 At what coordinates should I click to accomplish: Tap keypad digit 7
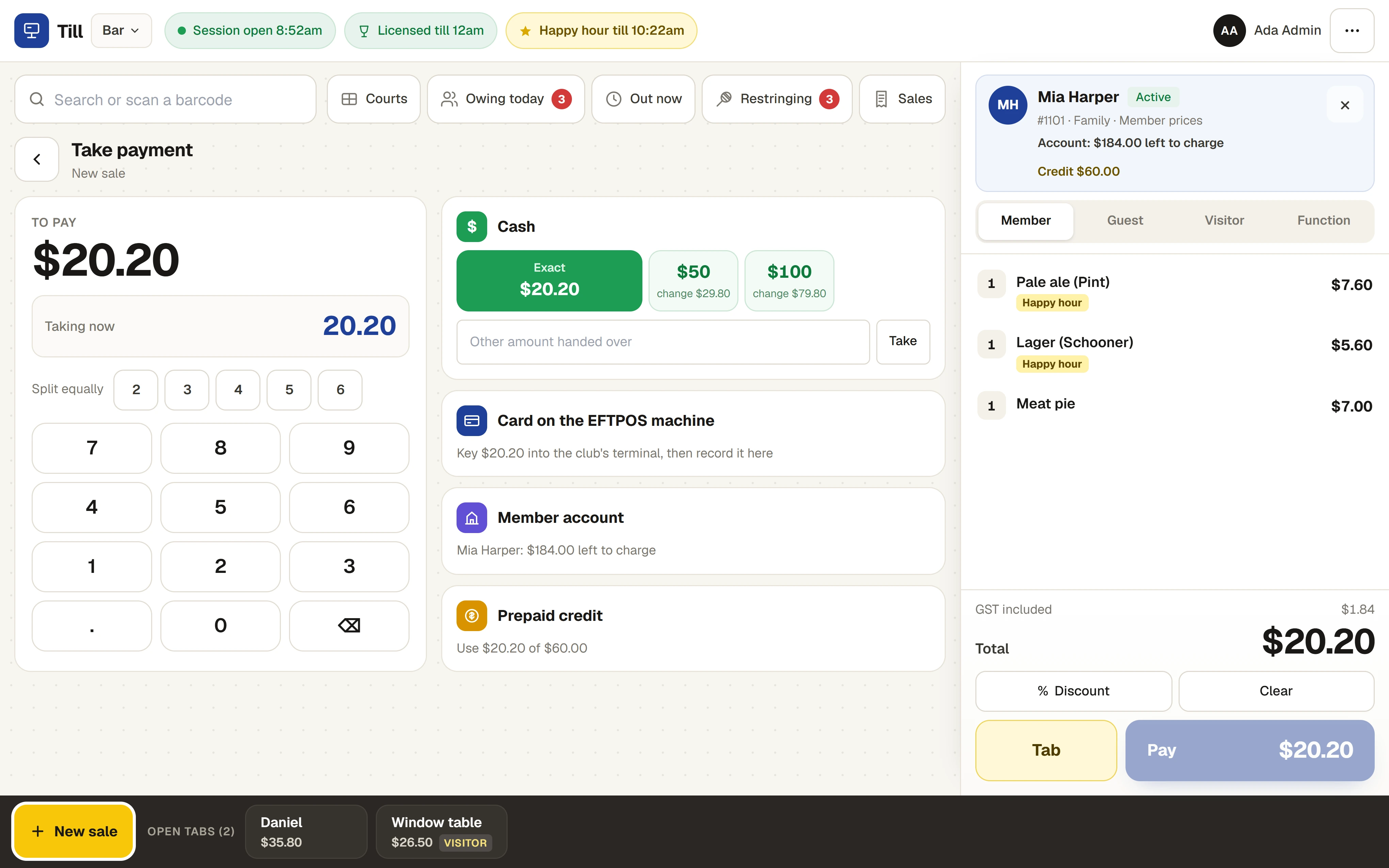pos(92,448)
